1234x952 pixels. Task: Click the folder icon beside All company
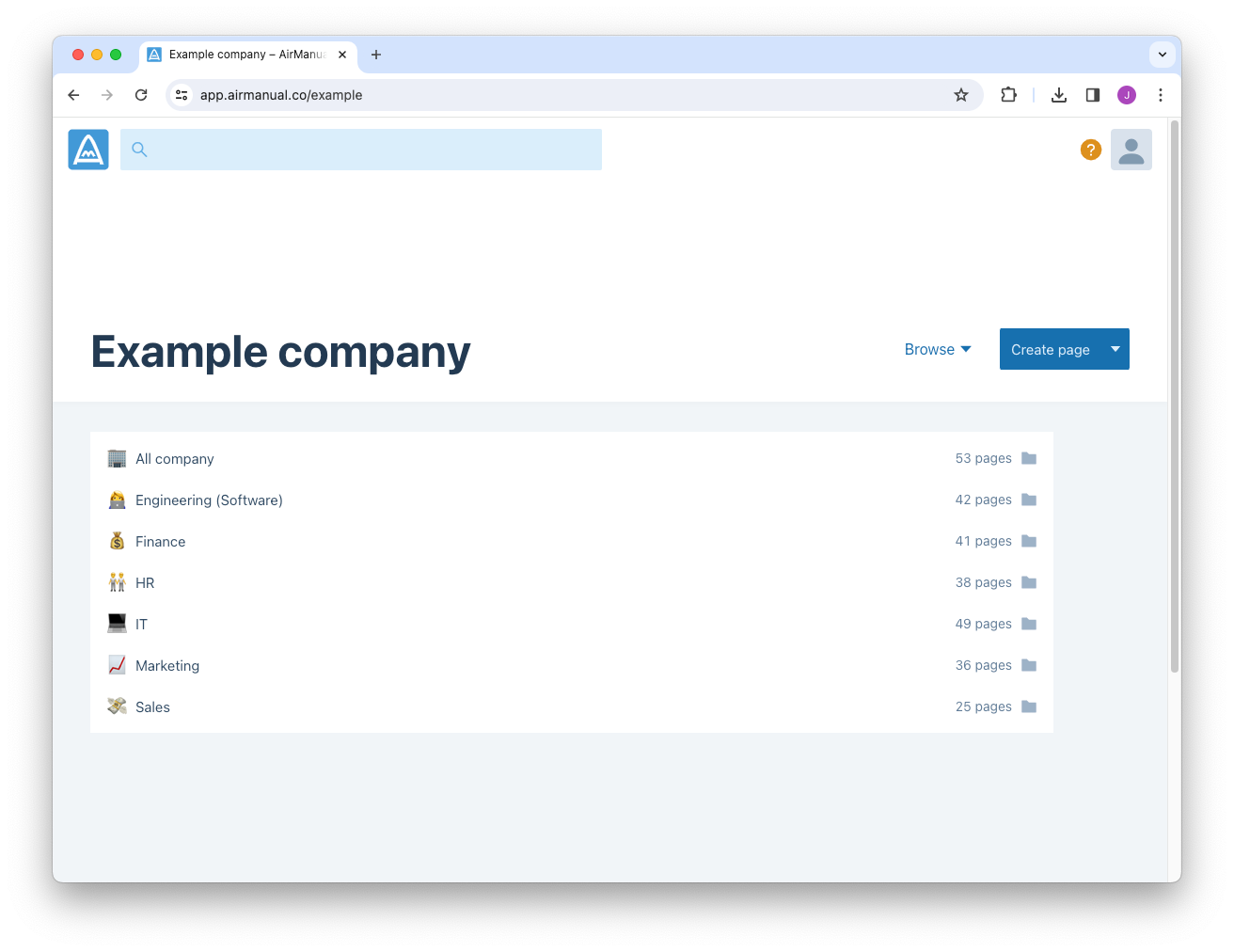[x=1029, y=458]
